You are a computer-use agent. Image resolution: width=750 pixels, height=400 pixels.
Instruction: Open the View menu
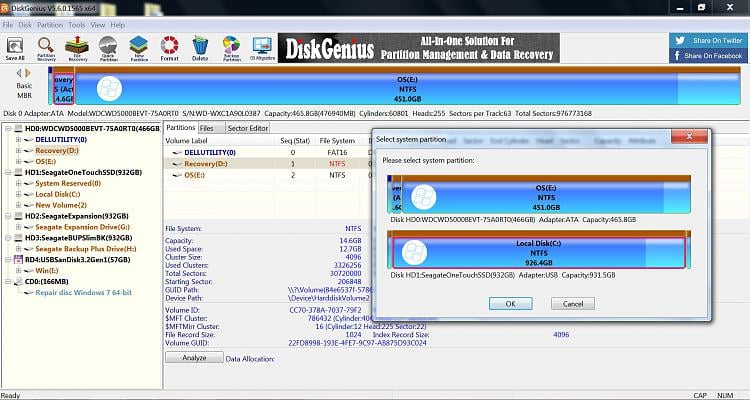pos(98,25)
